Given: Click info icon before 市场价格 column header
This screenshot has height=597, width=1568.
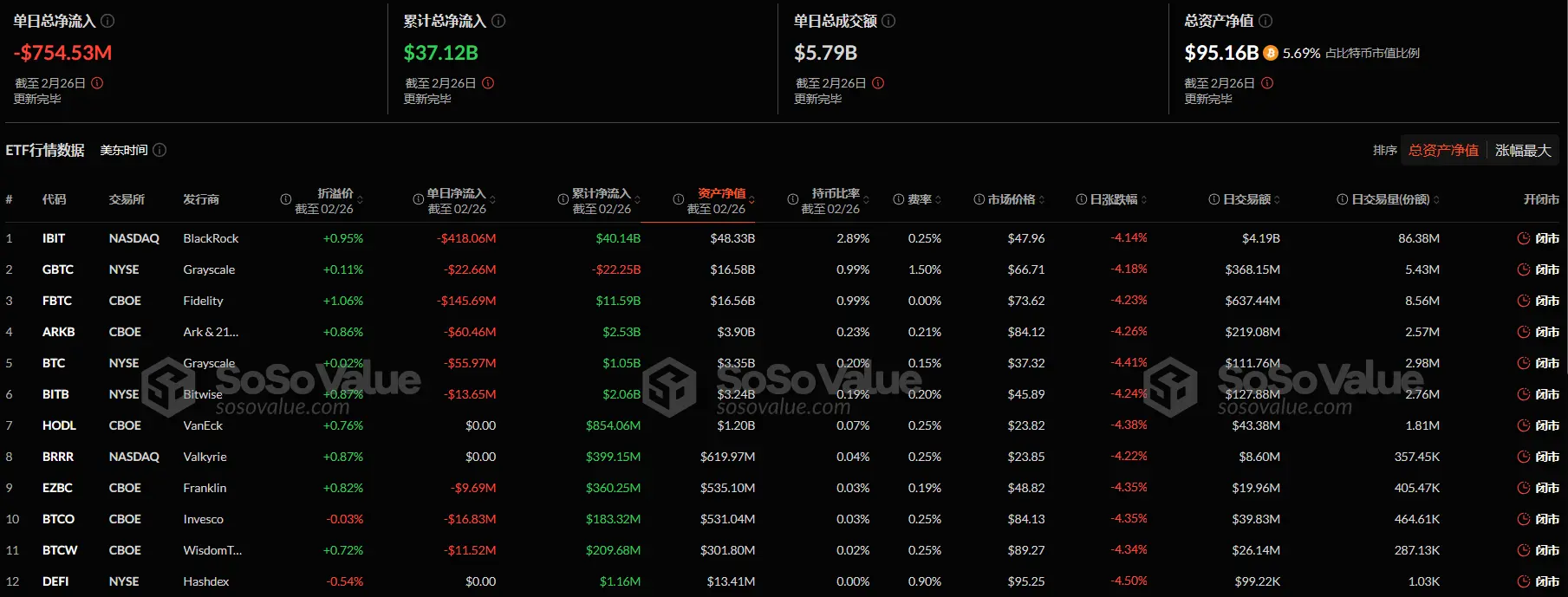Looking at the screenshot, I should 979,199.
